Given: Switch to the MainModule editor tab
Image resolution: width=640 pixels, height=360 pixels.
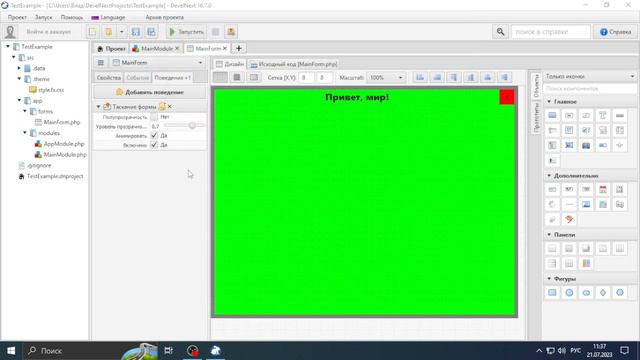Looking at the screenshot, I should pos(156,48).
